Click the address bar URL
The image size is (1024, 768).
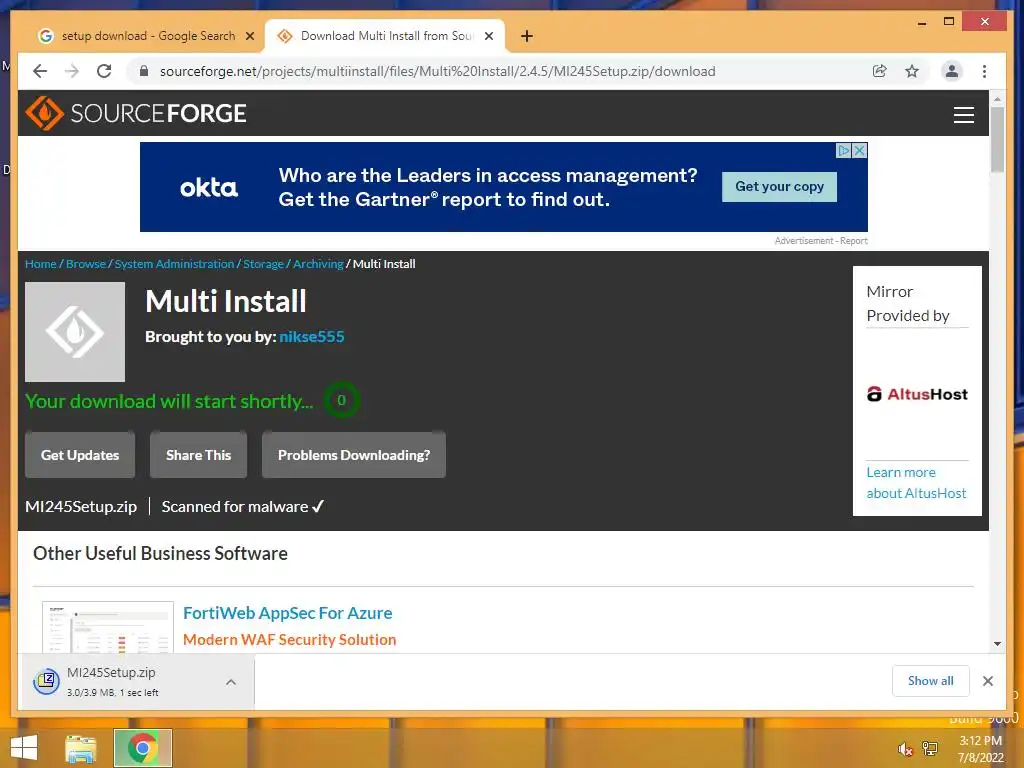[x=438, y=71]
